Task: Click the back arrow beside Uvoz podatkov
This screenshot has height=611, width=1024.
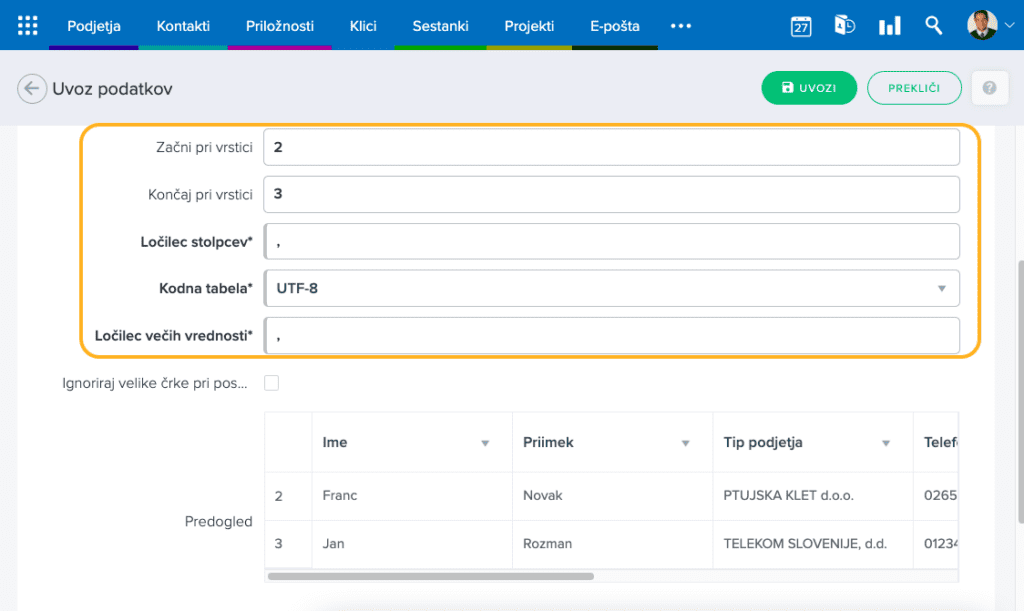Action: (x=32, y=89)
